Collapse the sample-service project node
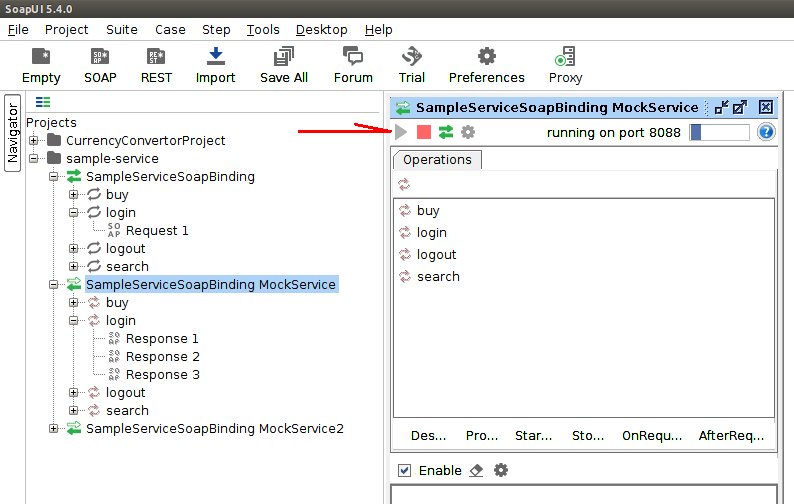Viewport: 794px width, 504px height. (34, 159)
